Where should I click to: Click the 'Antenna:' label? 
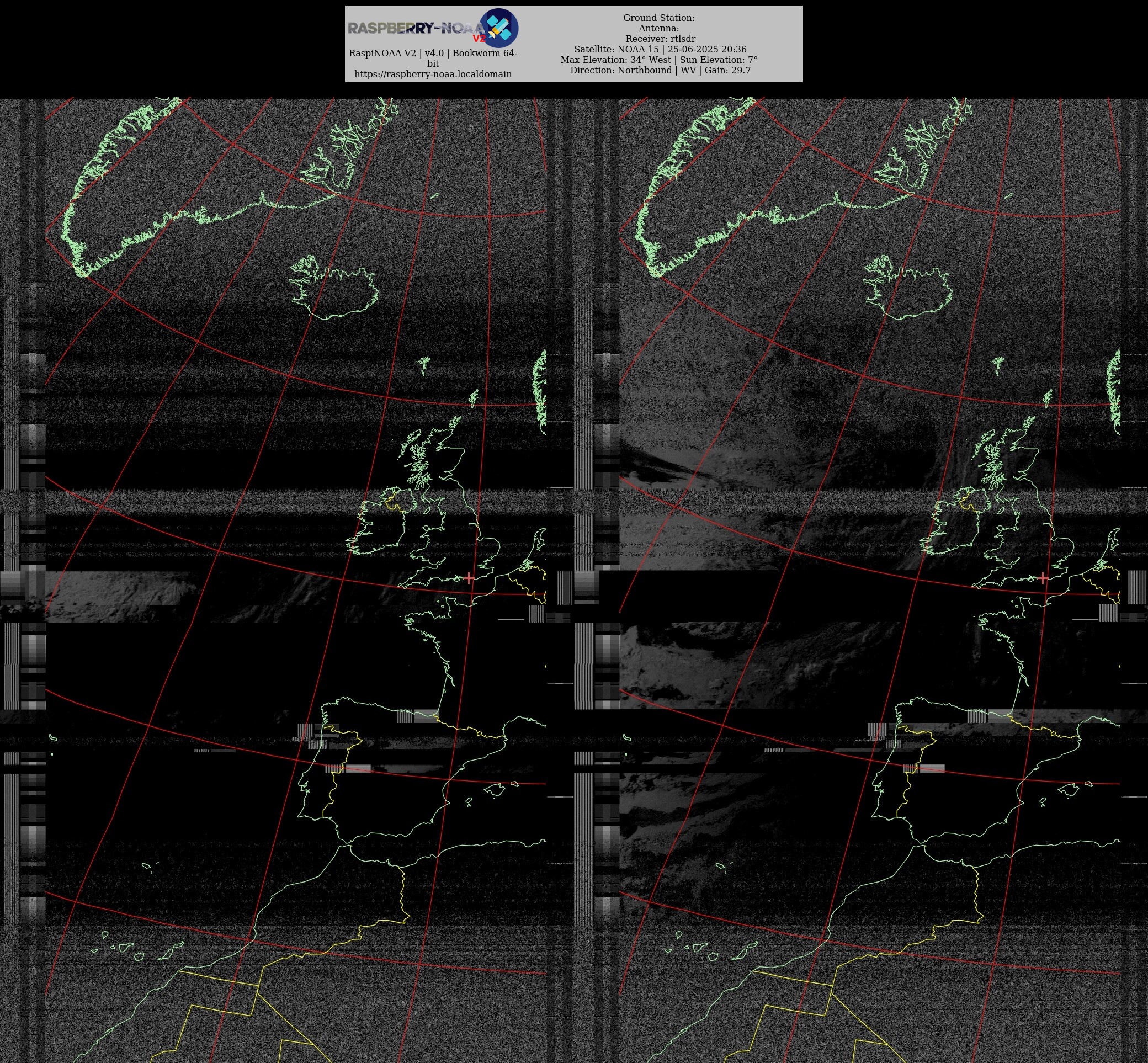tap(658, 28)
